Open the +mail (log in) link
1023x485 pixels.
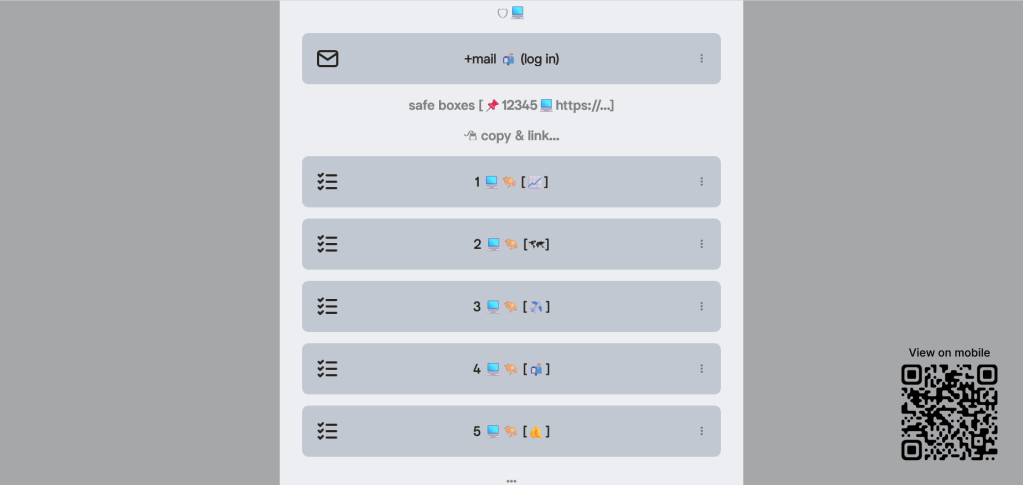[x=511, y=59]
